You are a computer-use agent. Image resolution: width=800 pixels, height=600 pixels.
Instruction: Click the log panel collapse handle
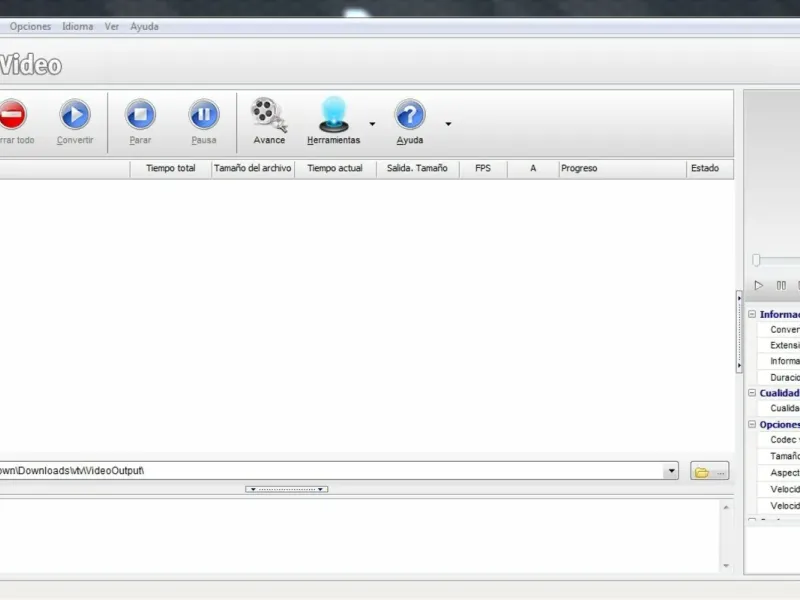[x=286, y=489]
